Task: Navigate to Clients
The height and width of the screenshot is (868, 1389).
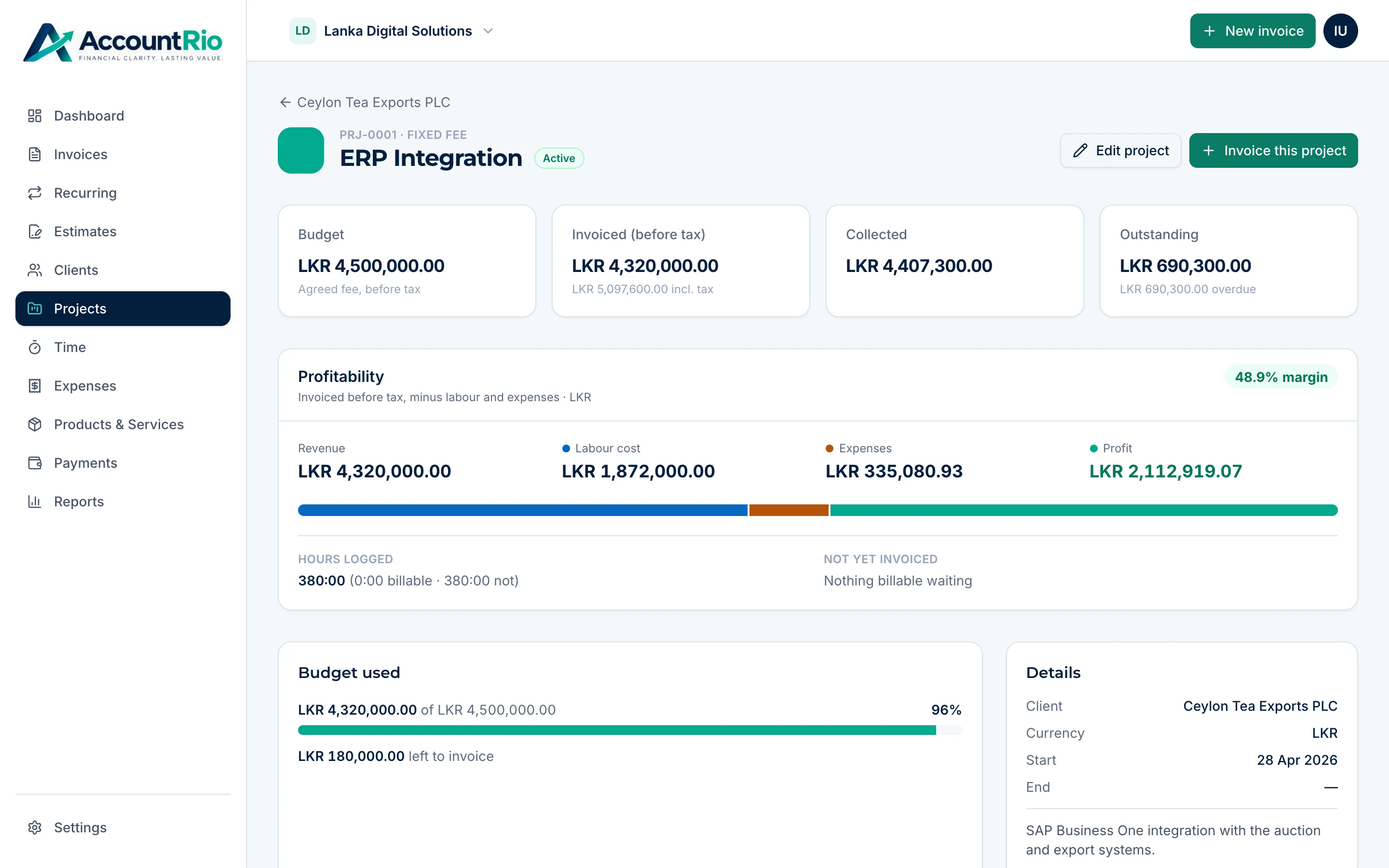Action: coord(123,270)
